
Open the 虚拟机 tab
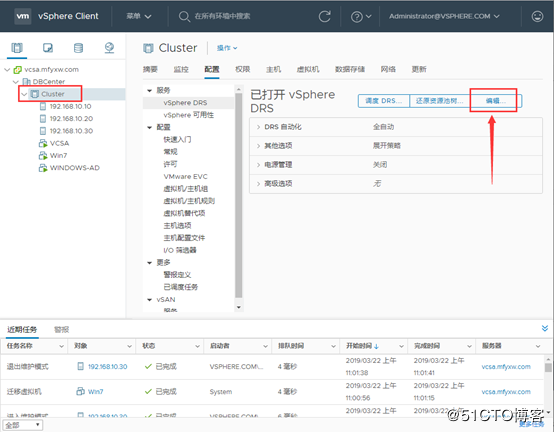308,69
